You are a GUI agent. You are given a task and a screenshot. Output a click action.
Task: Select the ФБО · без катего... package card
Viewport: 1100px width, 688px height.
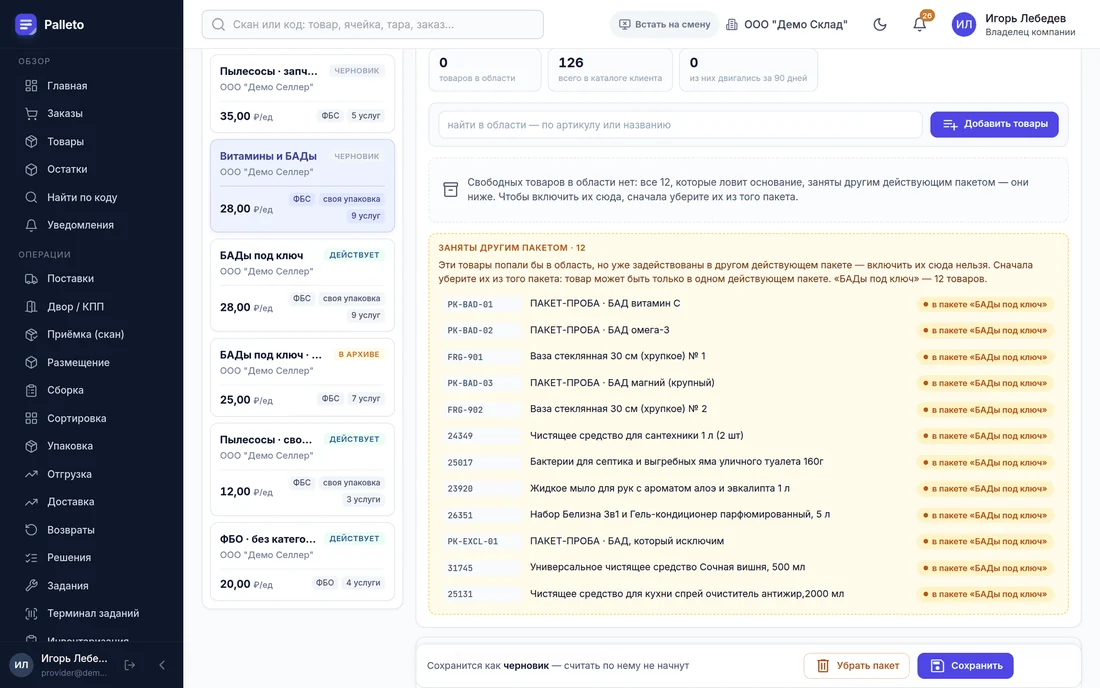click(x=302, y=561)
